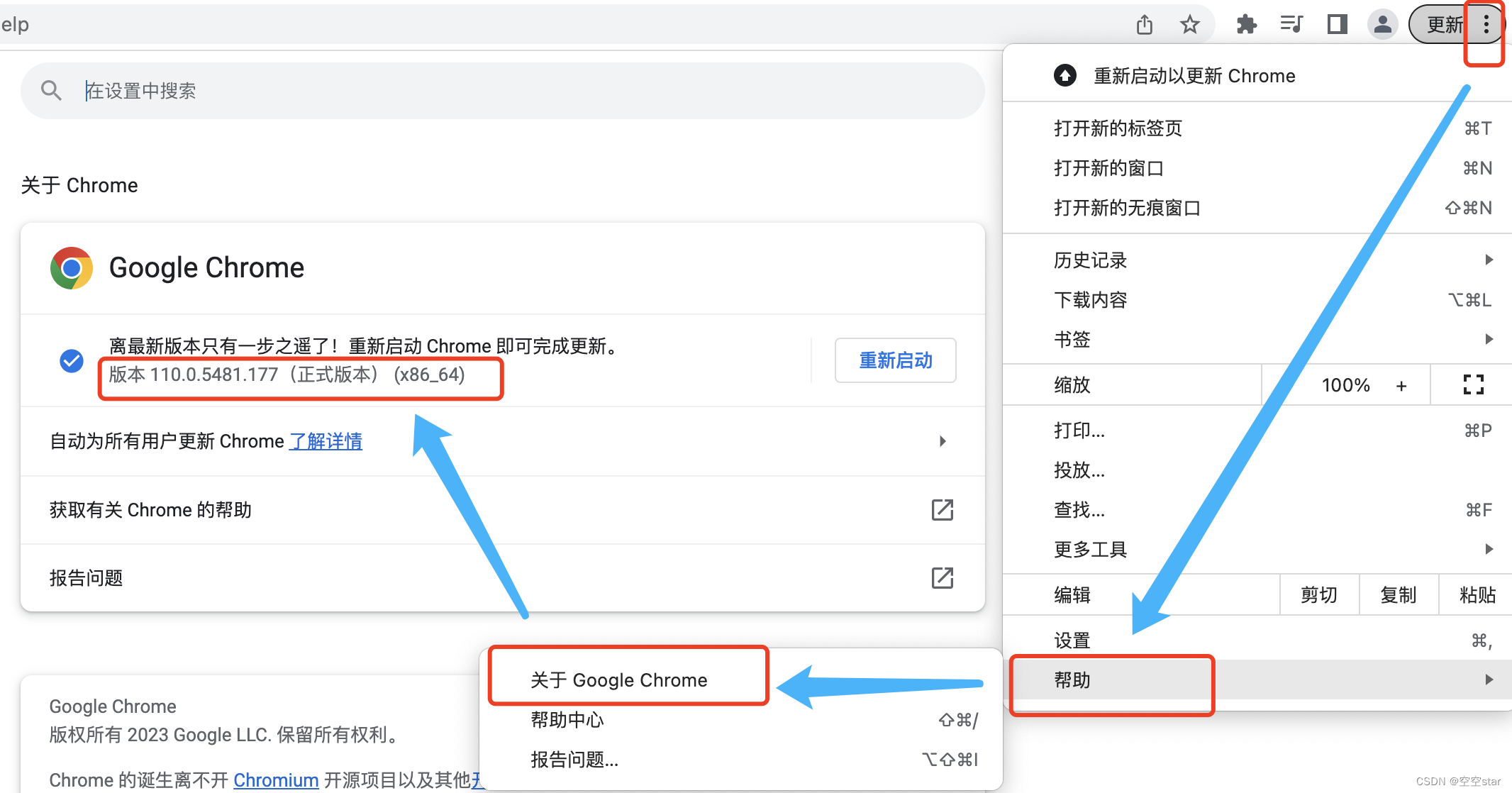Select 报告问题... submenu item
This screenshot has width=1512, height=793.
click(741, 760)
